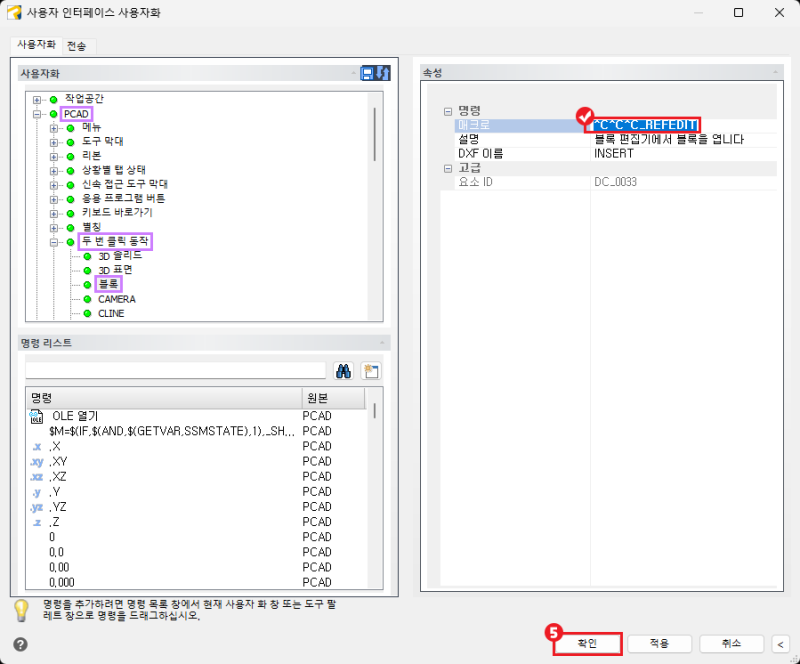Image resolution: width=800 pixels, height=664 pixels.
Task: Click the 취소 button
Action: click(x=731, y=644)
